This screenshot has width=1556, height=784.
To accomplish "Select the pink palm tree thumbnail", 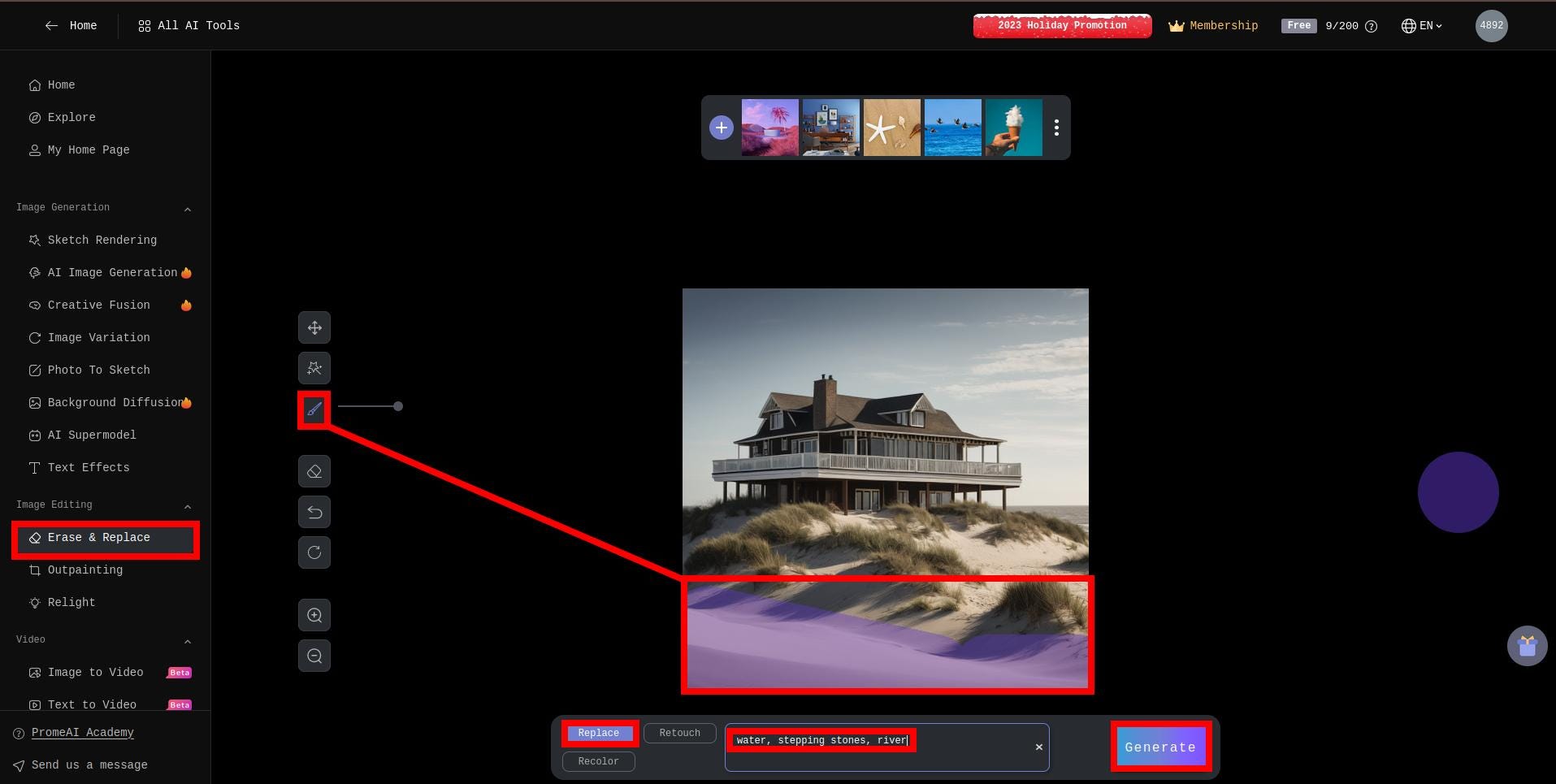I will 770,128.
